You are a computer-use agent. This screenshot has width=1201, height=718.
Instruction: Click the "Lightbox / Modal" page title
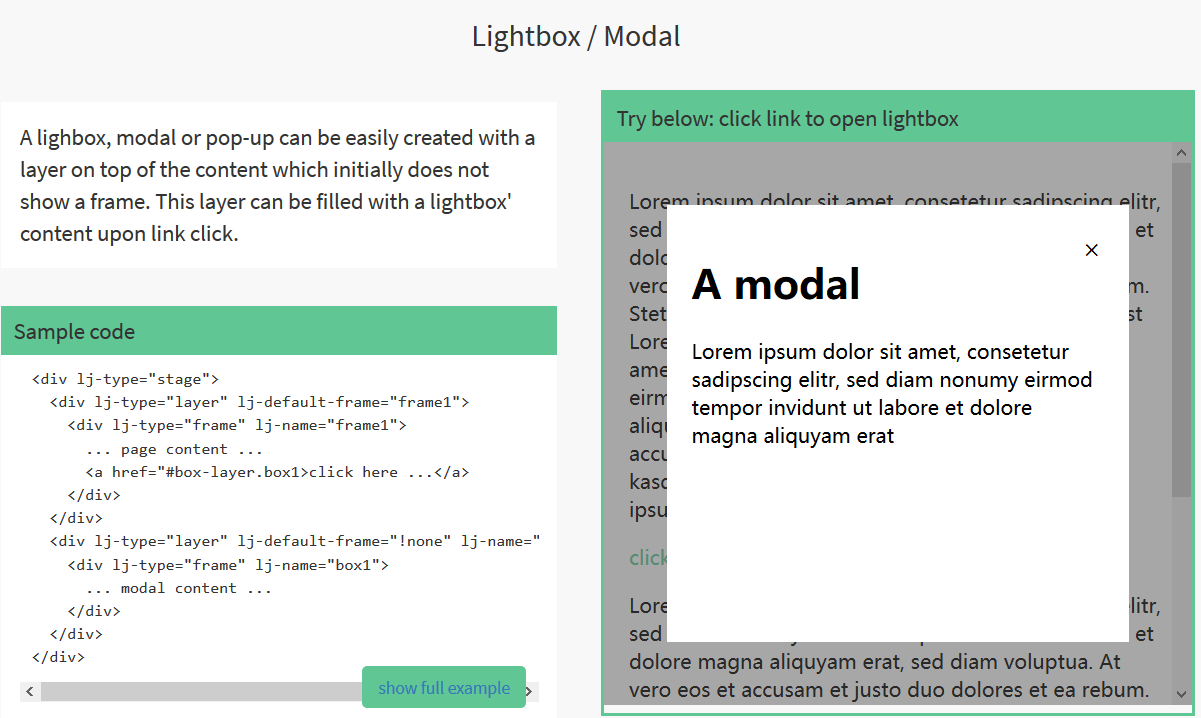click(576, 37)
